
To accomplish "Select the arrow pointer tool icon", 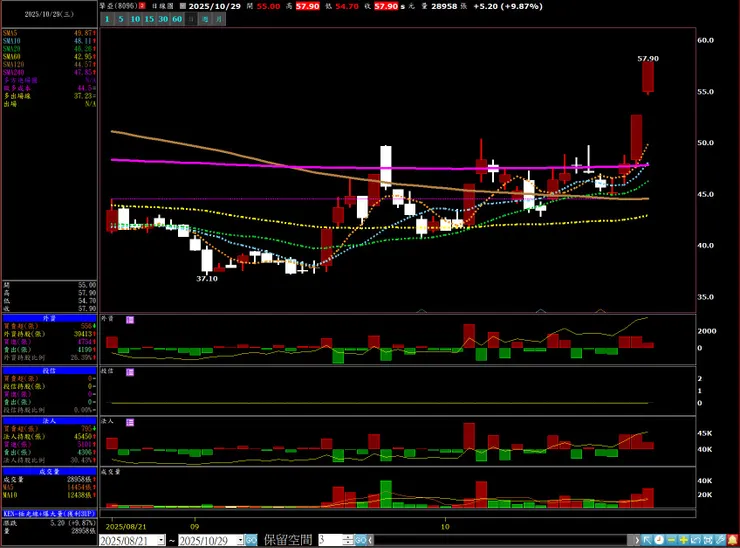I will (648, 540).
